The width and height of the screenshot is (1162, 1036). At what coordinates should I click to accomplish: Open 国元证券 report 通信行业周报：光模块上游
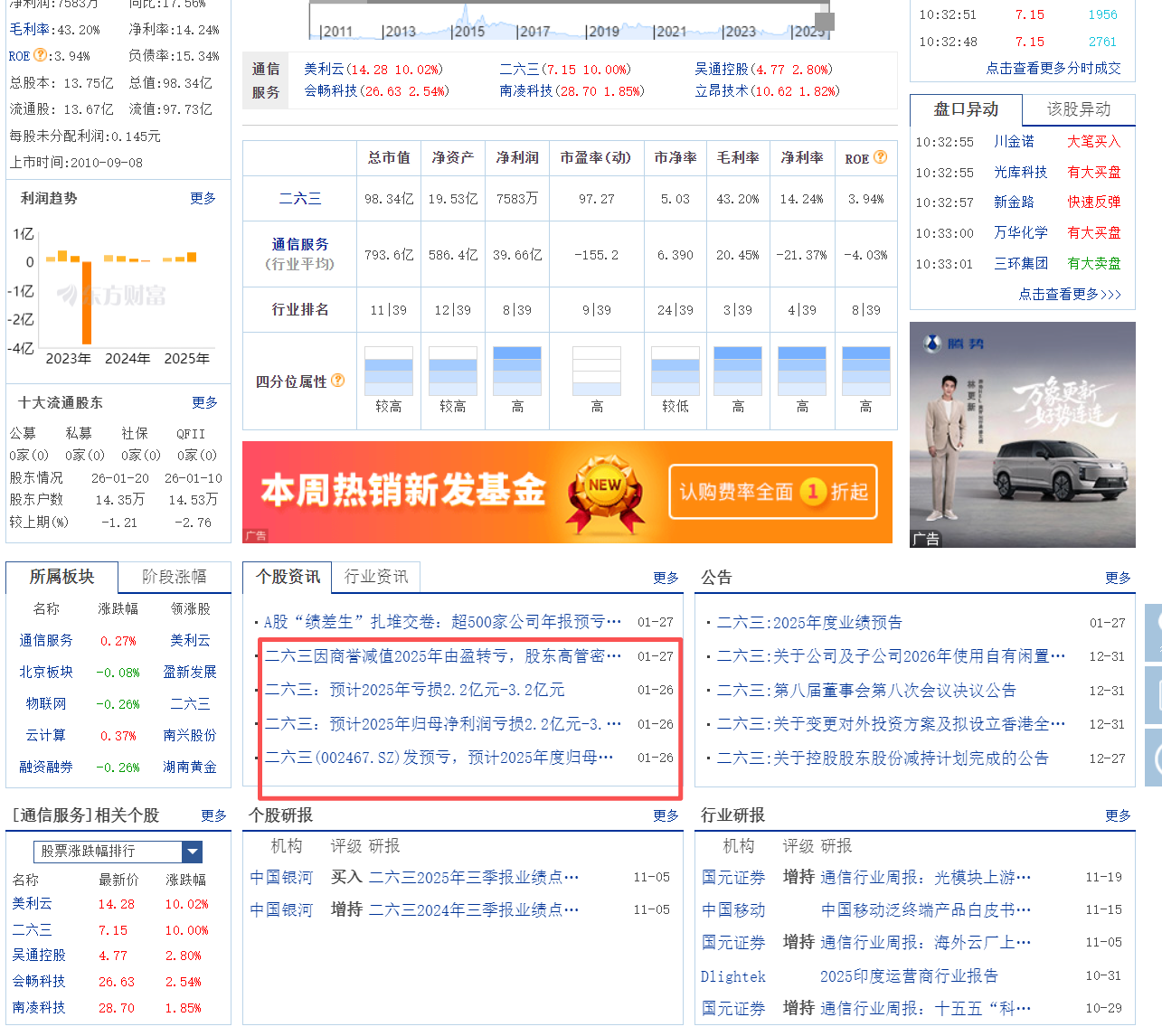(x=925, y=878)
